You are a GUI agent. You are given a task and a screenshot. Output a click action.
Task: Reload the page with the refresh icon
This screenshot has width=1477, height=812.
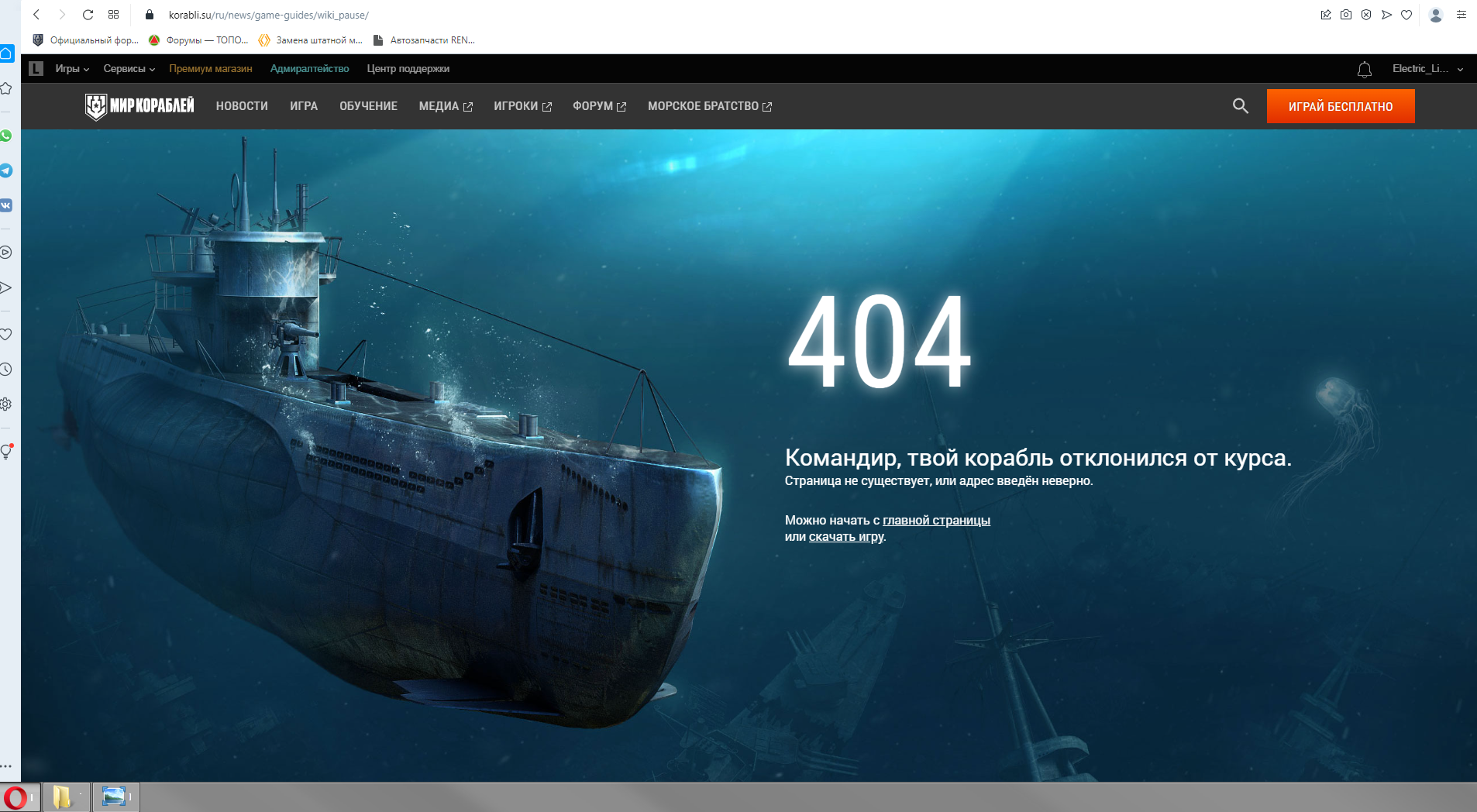click(88, 15)
